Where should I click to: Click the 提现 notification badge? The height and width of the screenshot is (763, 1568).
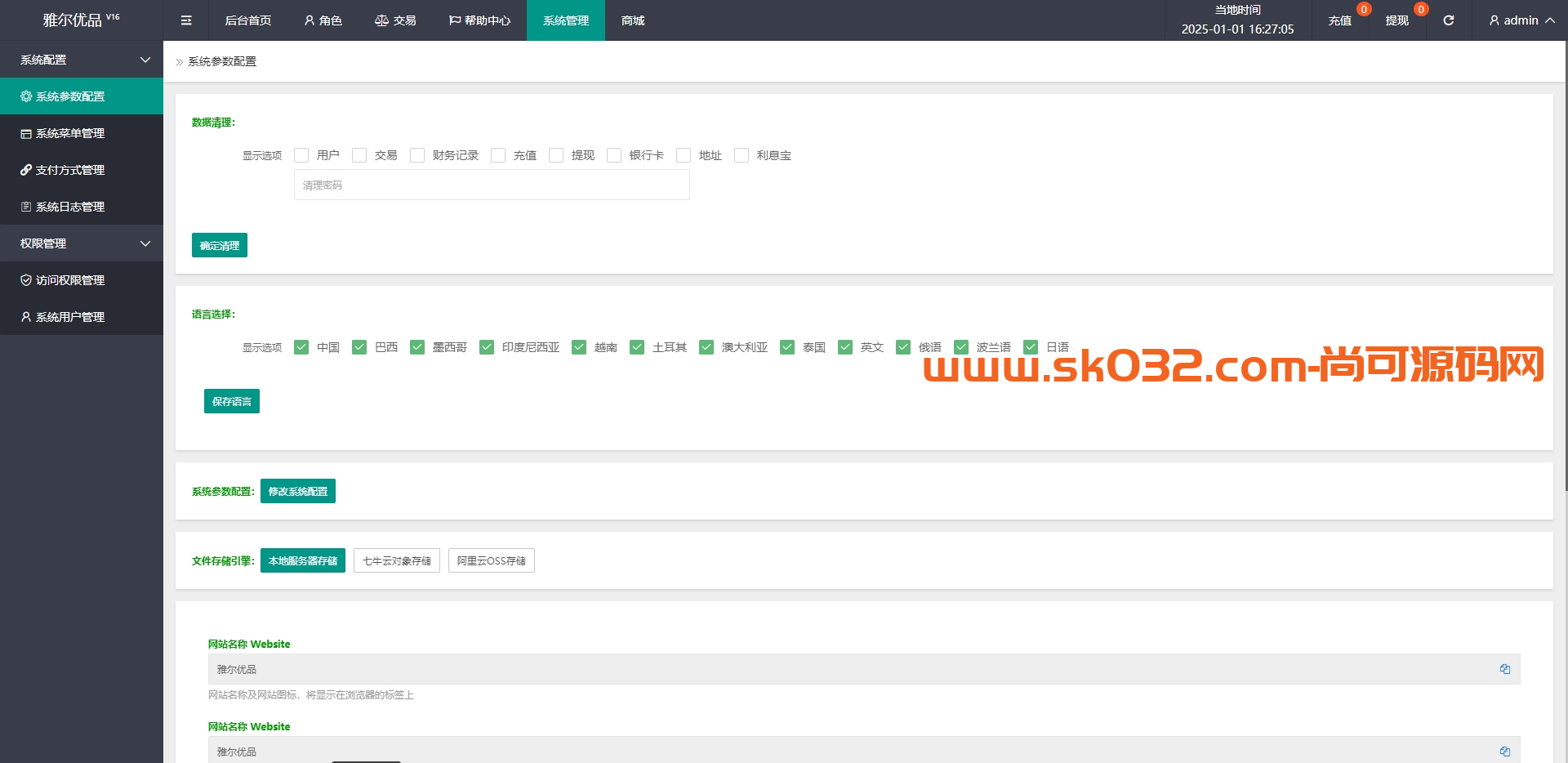1421,9
